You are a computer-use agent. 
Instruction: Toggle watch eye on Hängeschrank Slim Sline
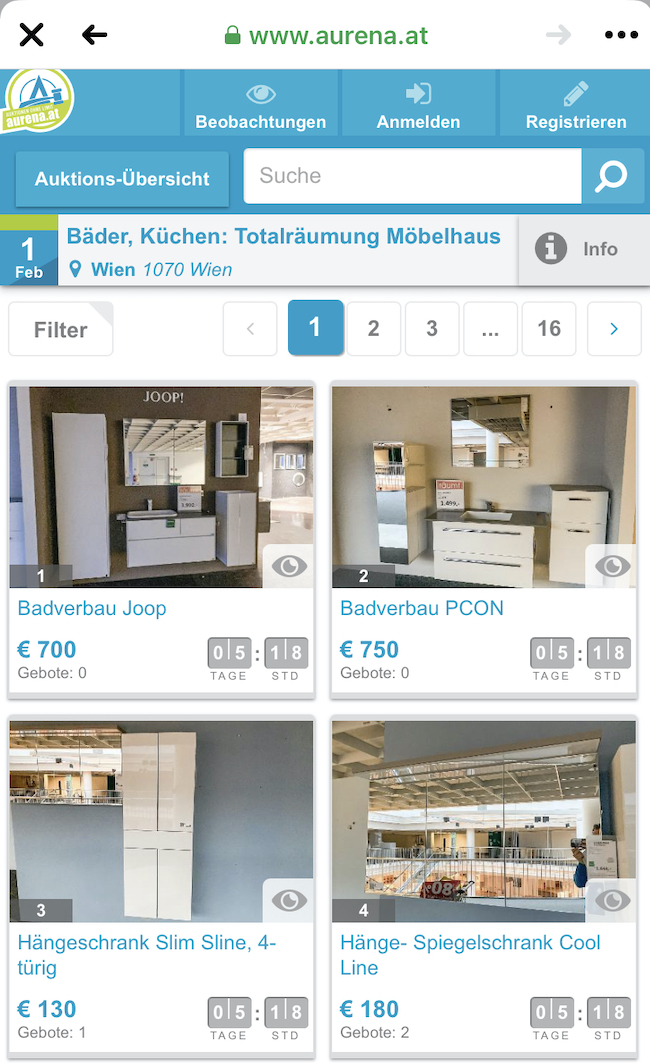pos(289,900)
